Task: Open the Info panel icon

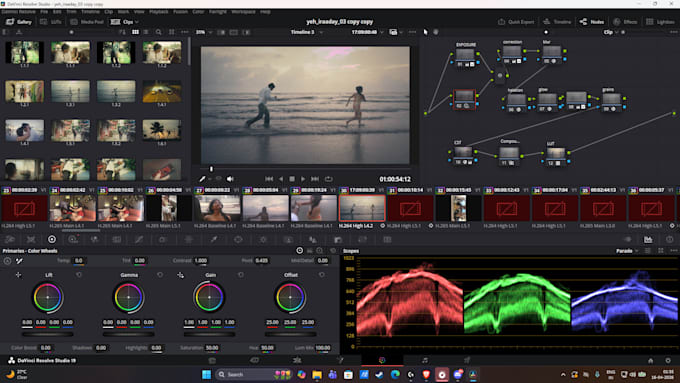Action: click(x=670, y=239)
